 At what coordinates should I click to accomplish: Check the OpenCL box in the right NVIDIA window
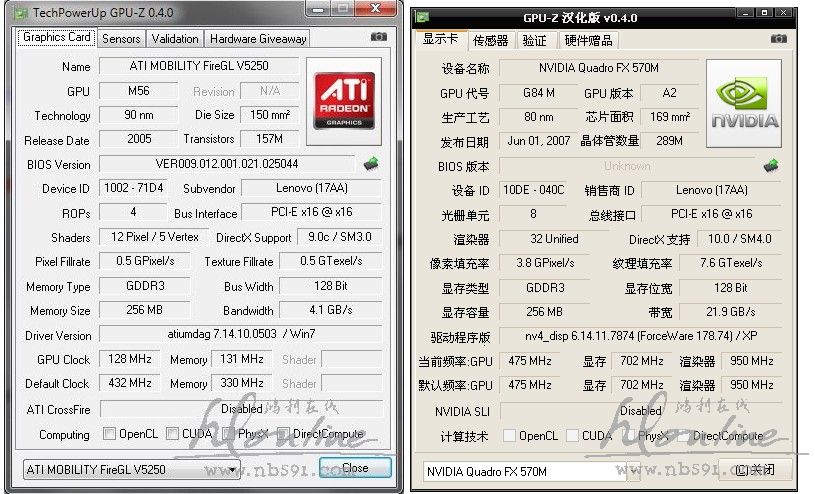click(509, 436)
